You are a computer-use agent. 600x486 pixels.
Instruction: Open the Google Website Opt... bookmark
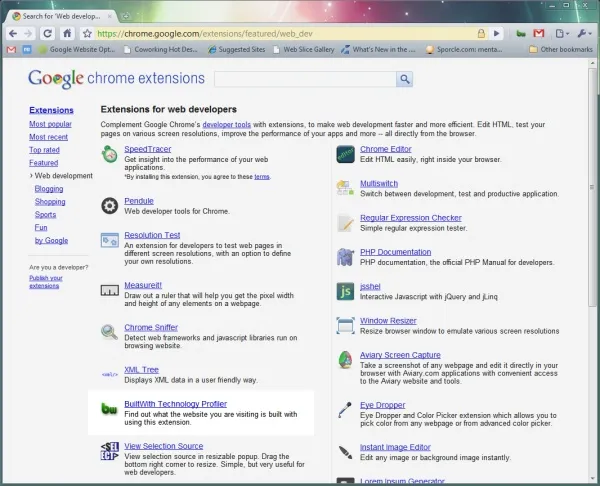pos(77,49)
